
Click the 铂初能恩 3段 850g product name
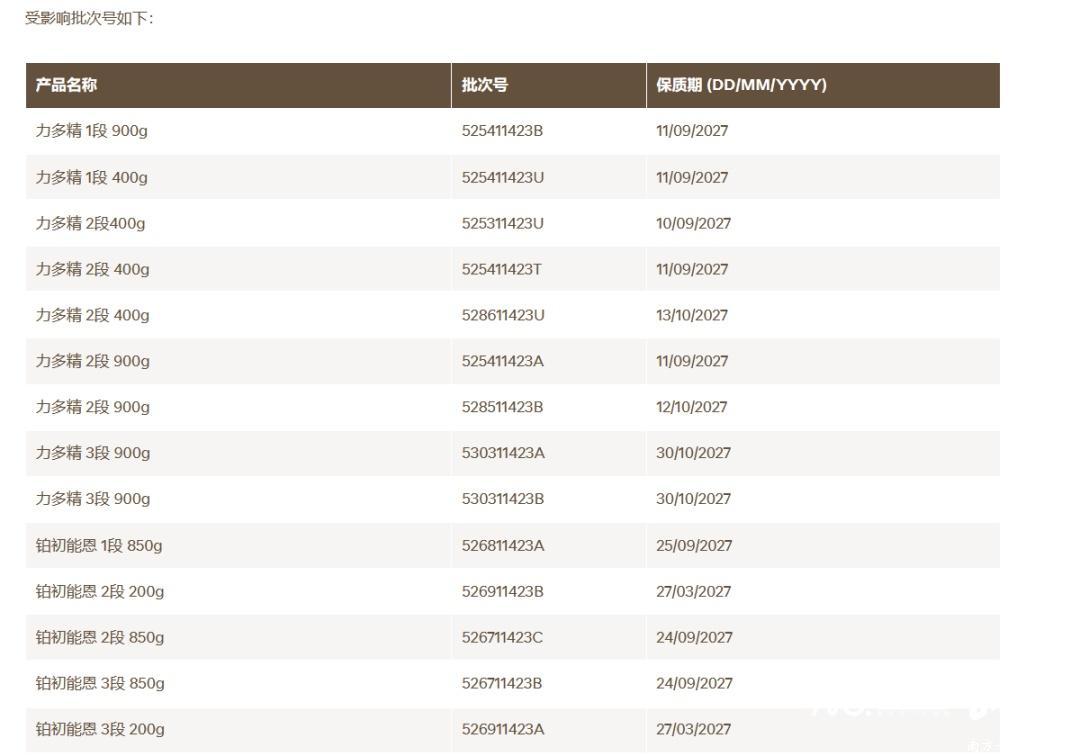click(100, 684)
